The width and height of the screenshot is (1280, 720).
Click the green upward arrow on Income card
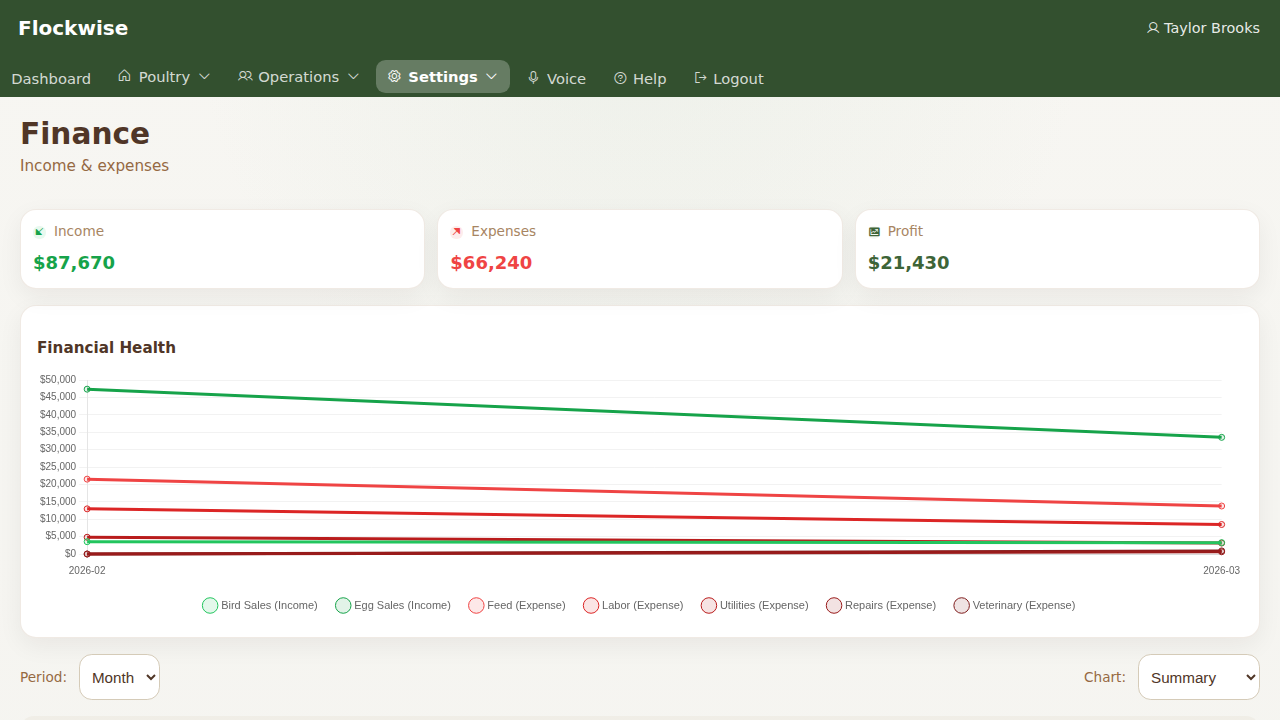[39, 230]
